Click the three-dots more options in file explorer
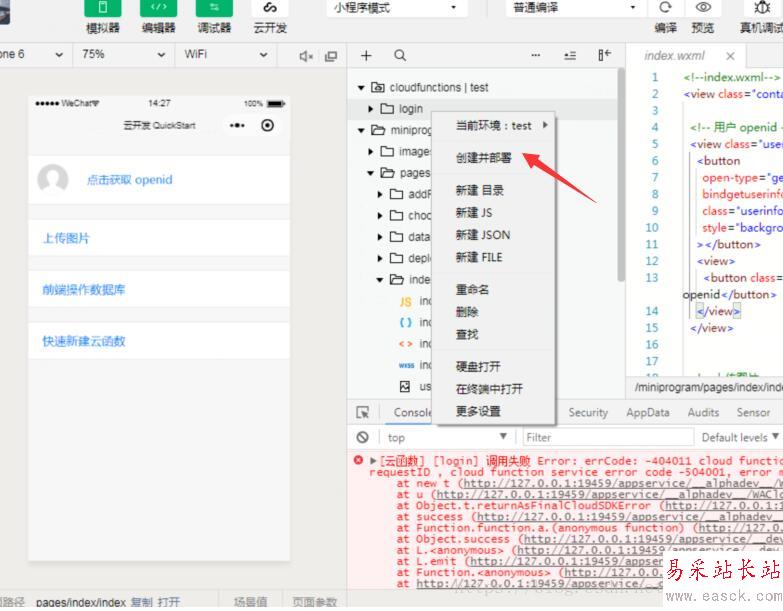The height and width of the screenshot is (611, 783). 535,55
